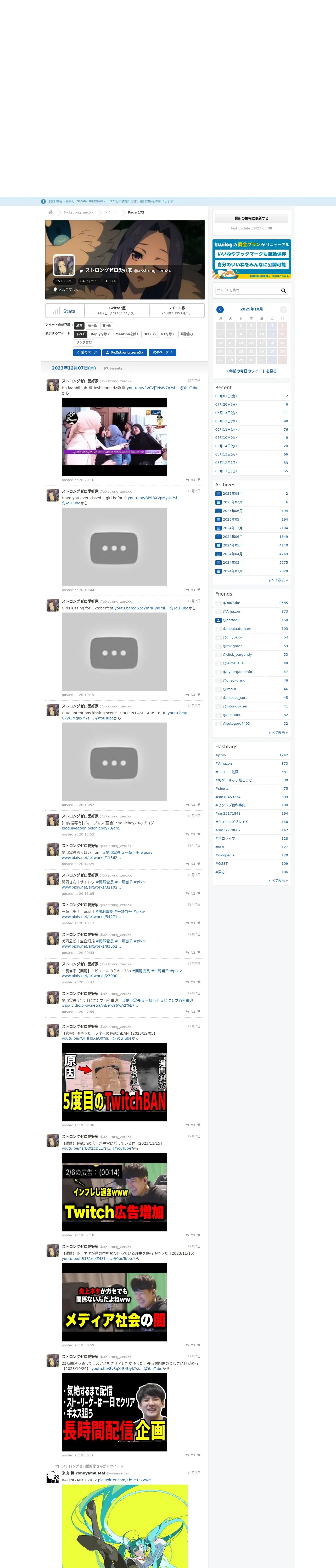The height and width of the screenshot is (1568, 336).
Task: Open the 2024年04月 archive list icon
Action: tap(218, 554)
